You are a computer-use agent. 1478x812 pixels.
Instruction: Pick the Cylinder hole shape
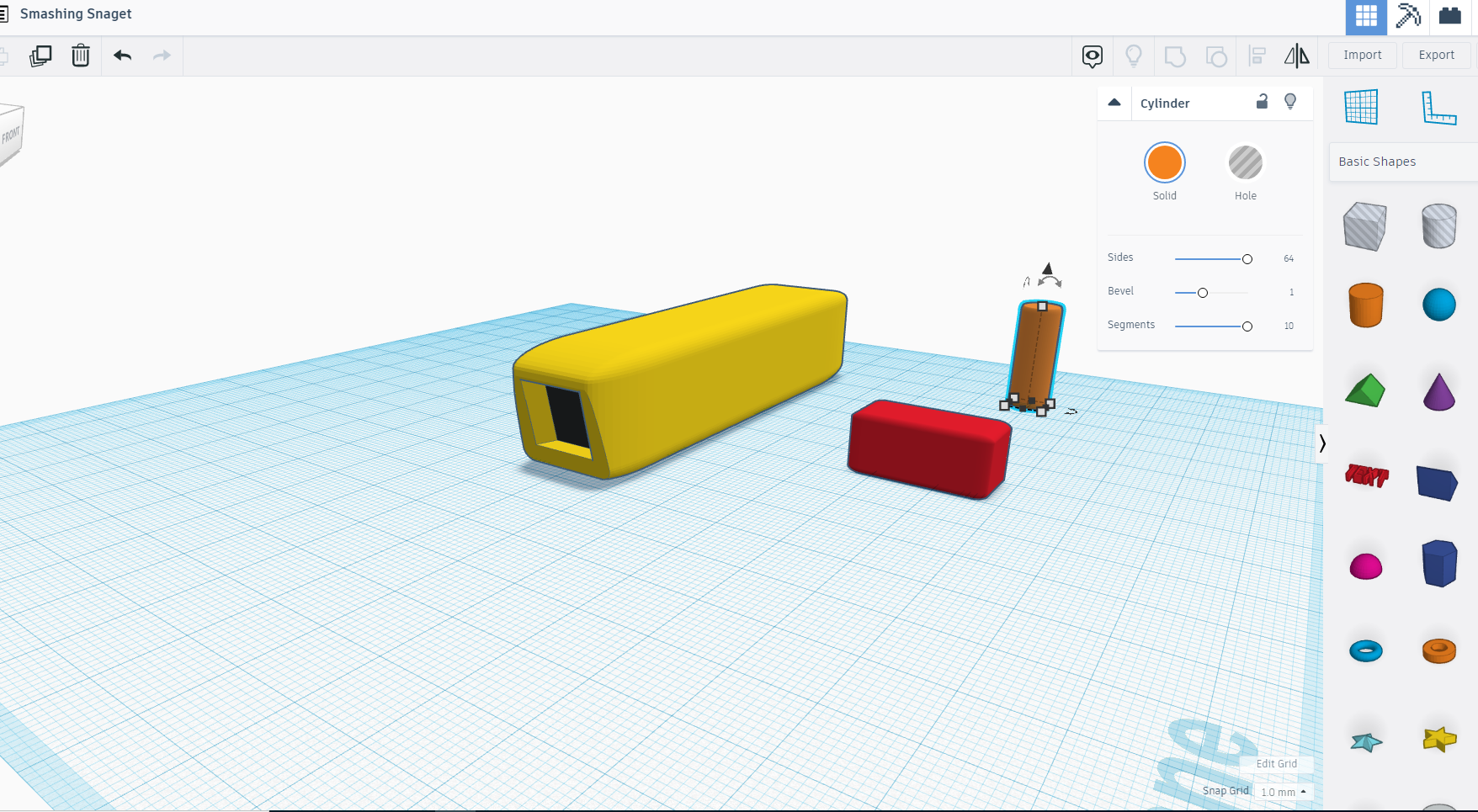1439,226
